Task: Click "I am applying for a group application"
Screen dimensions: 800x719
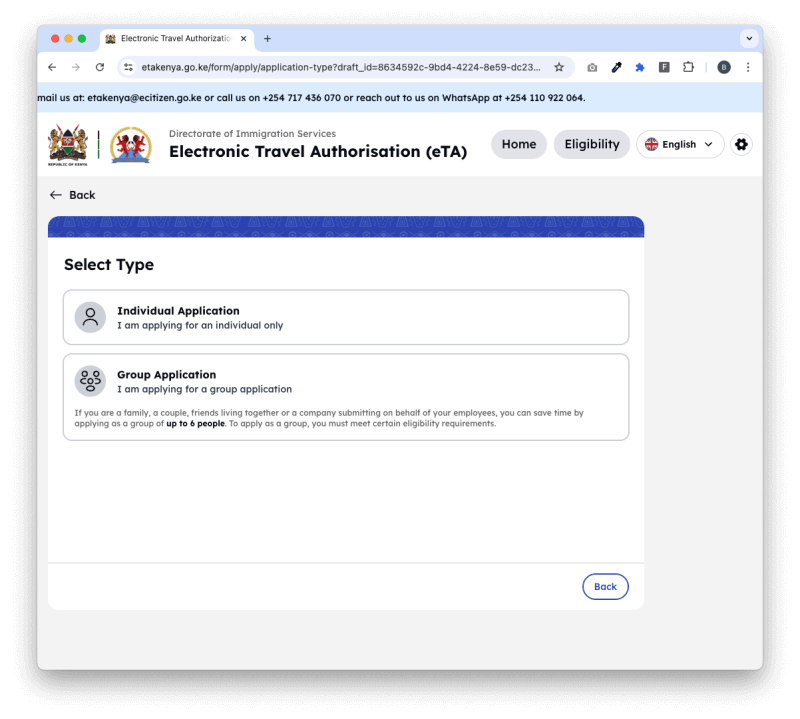Action: tap(205, 389)
